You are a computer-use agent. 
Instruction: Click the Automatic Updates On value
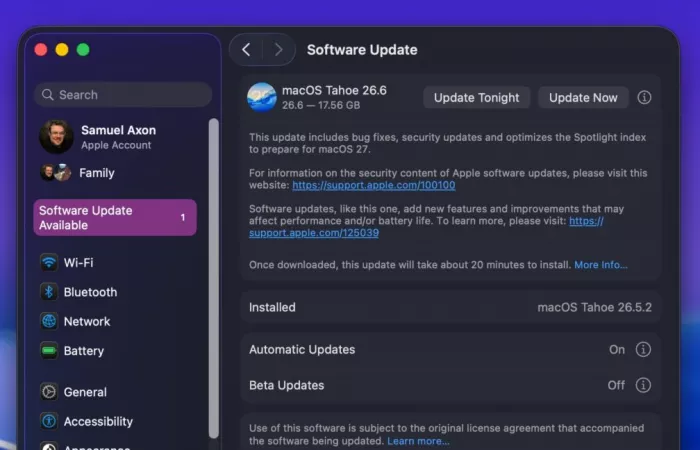point(617,350)
